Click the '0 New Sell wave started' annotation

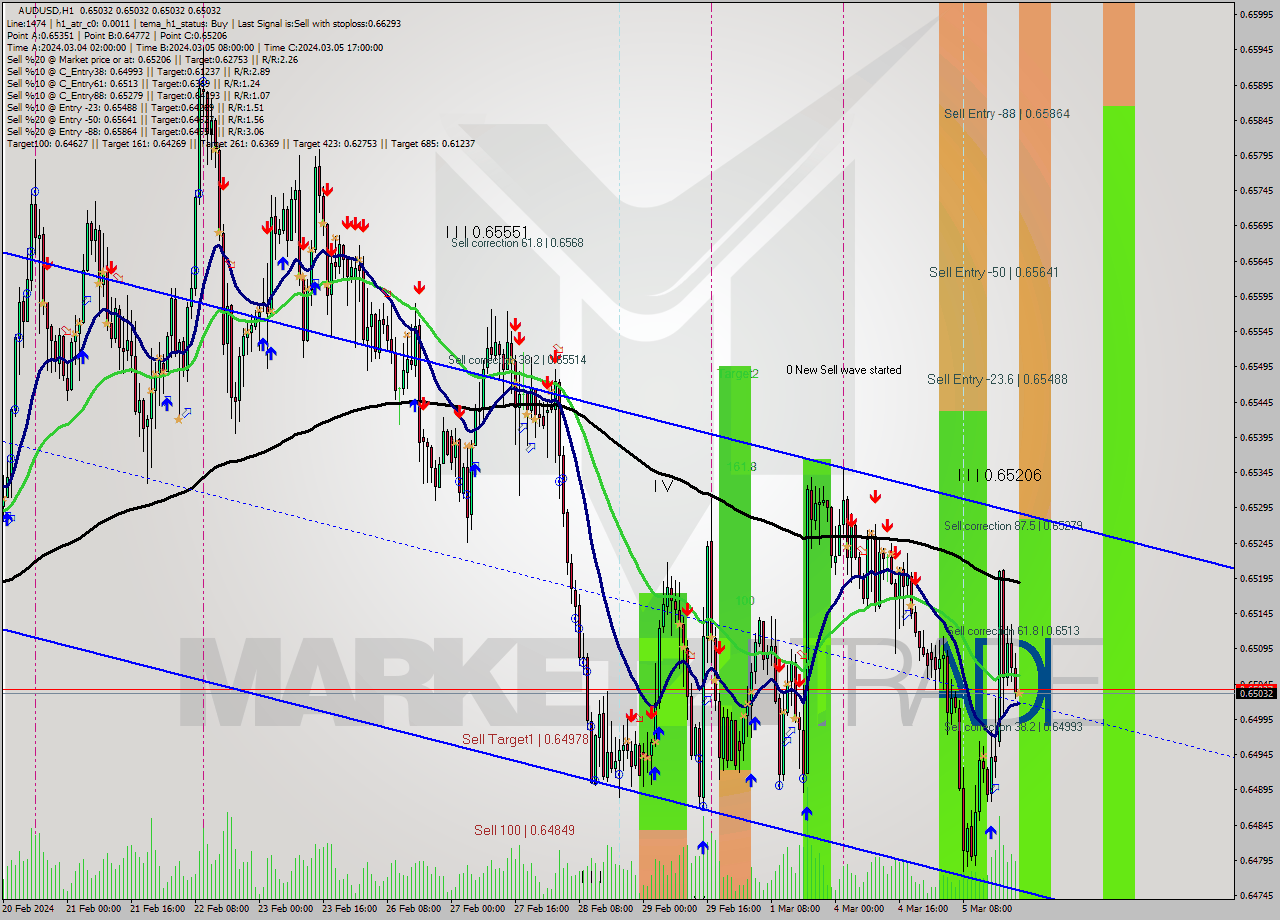[x=843, y=370]
